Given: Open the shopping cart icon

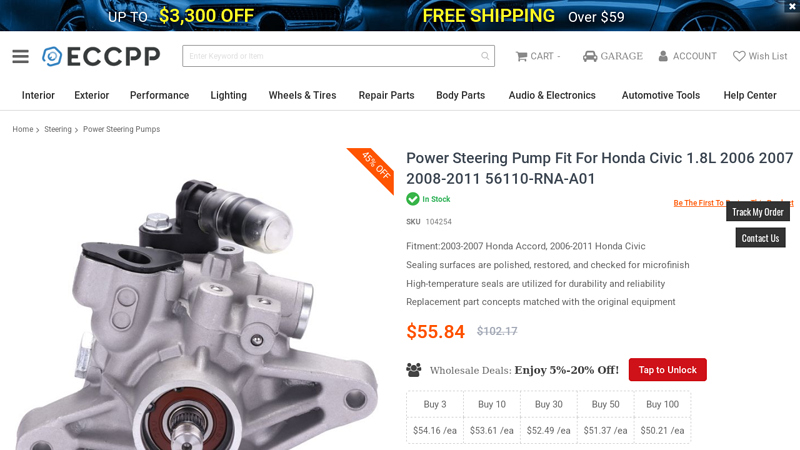Looking at the screenshot, I should [521, 56].
